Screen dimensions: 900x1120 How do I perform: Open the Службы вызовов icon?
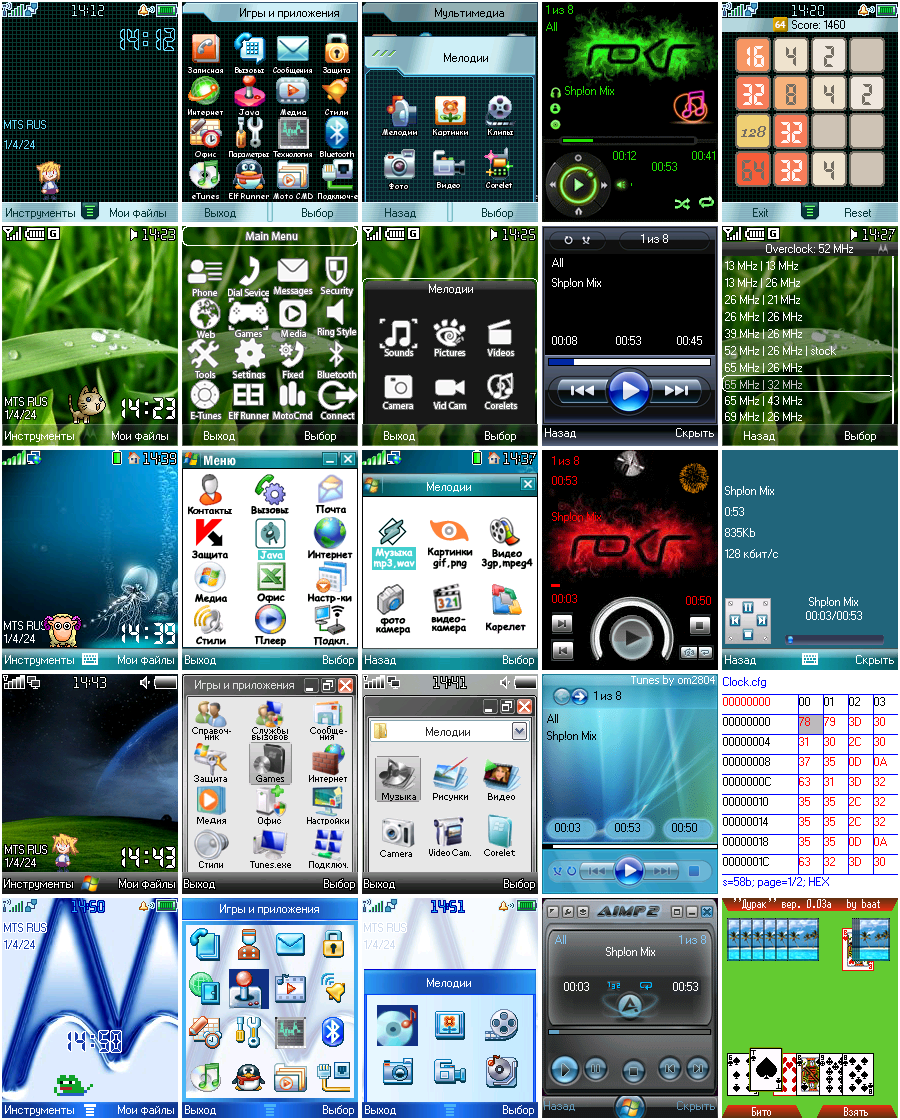coord(270,714)
